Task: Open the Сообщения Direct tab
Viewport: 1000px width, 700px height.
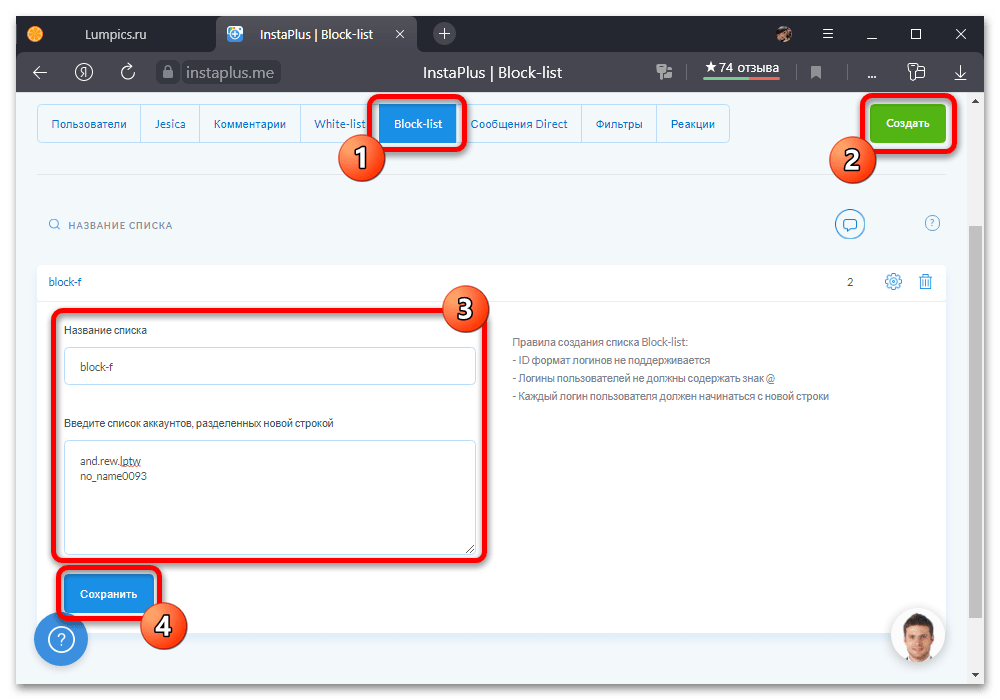Action: (518, 124)
